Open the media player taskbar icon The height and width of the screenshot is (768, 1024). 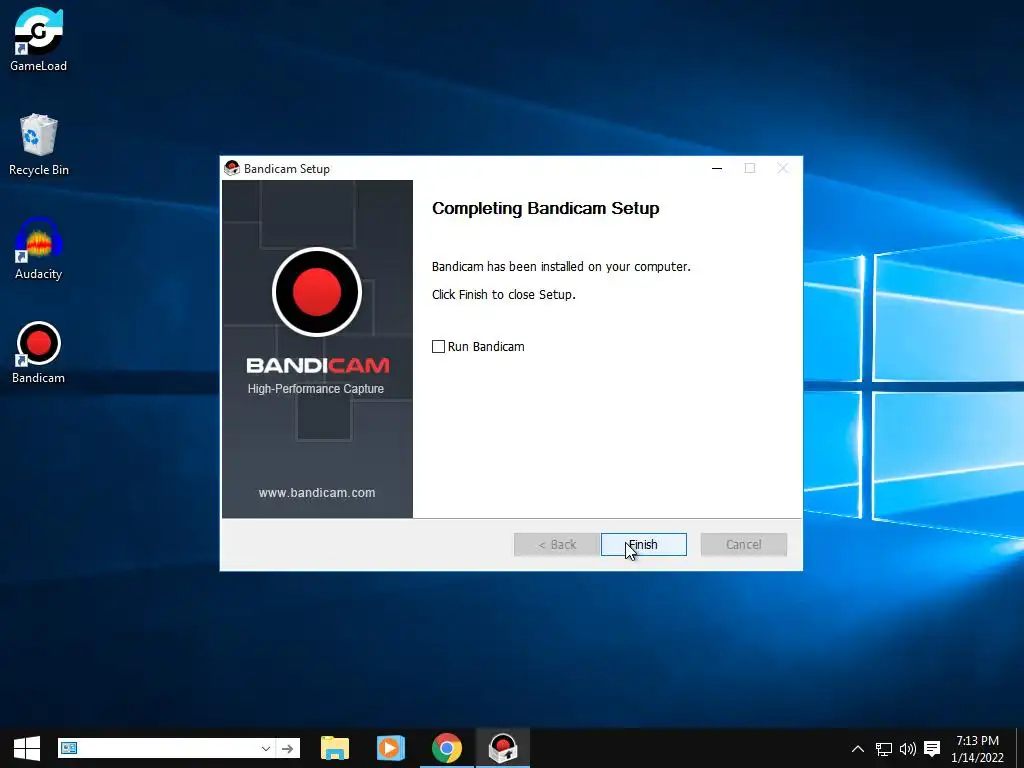point(391,748)
